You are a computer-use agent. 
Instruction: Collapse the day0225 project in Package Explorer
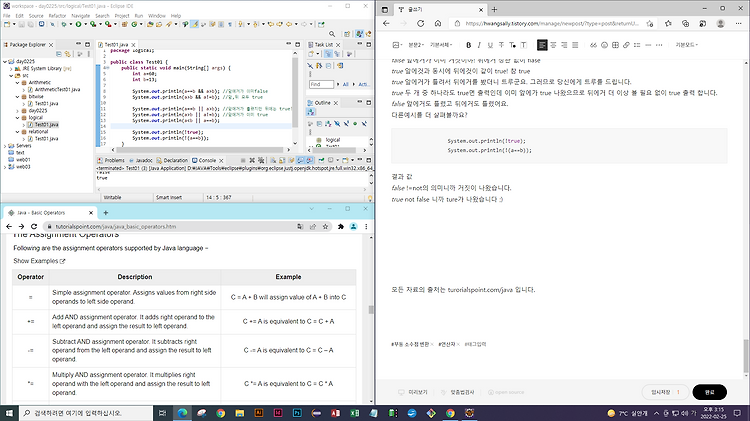(x=5, y=62)
